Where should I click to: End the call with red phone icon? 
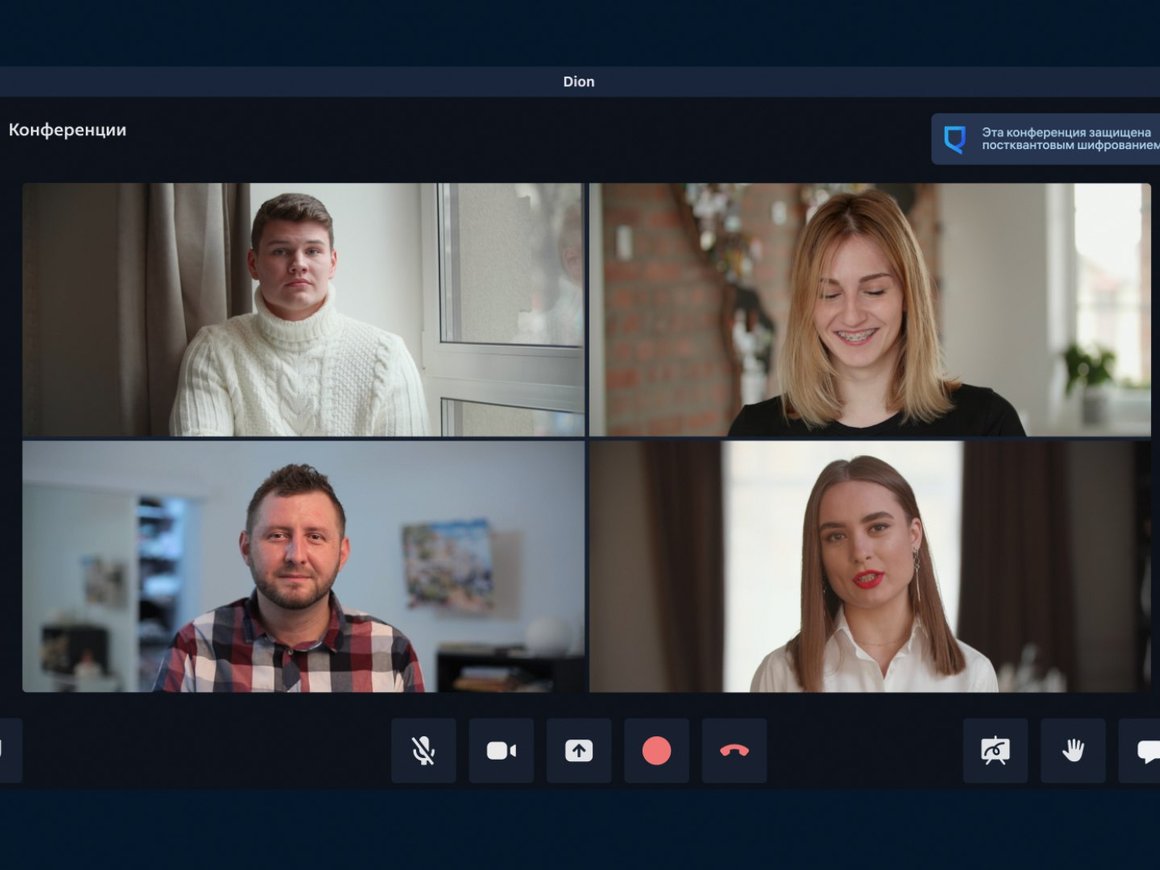tap(734, 751)
